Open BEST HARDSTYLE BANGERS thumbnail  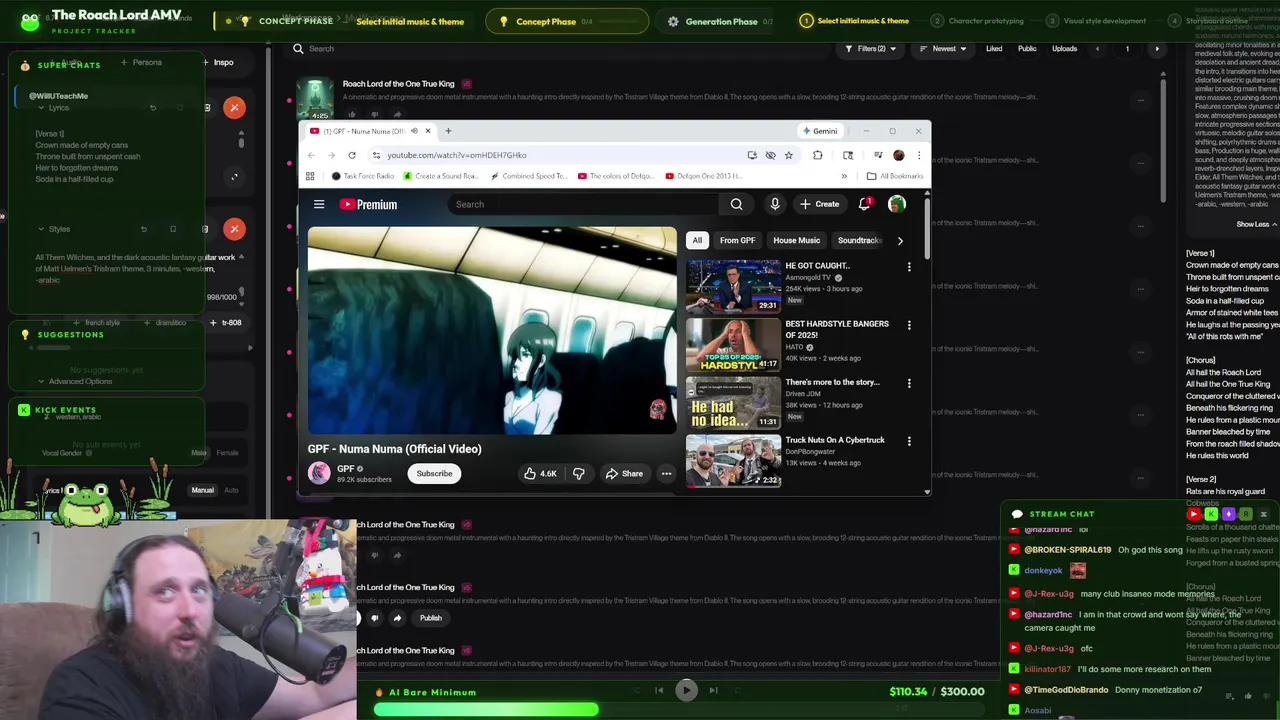pyautogui.click(x=733, y=344)
